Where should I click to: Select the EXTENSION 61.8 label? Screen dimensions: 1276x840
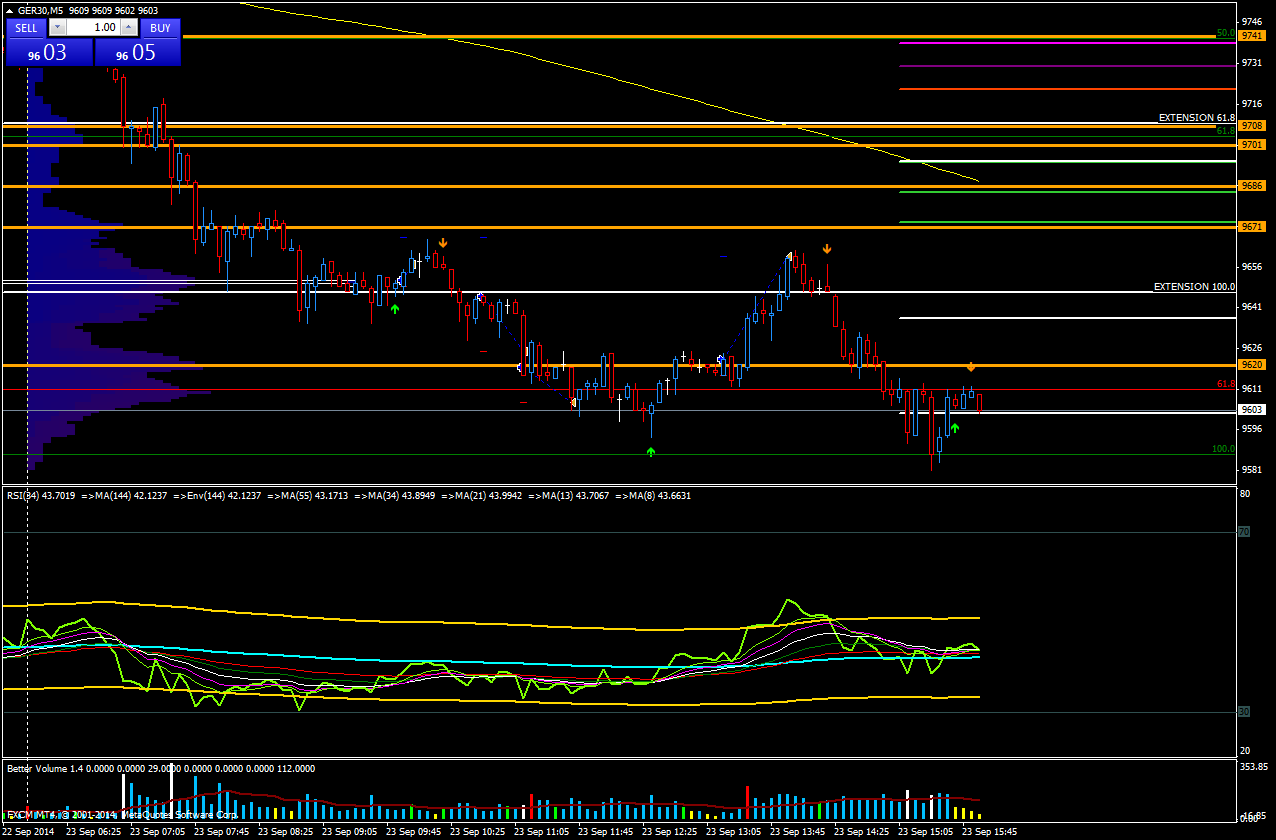[x=1196, y=118]
